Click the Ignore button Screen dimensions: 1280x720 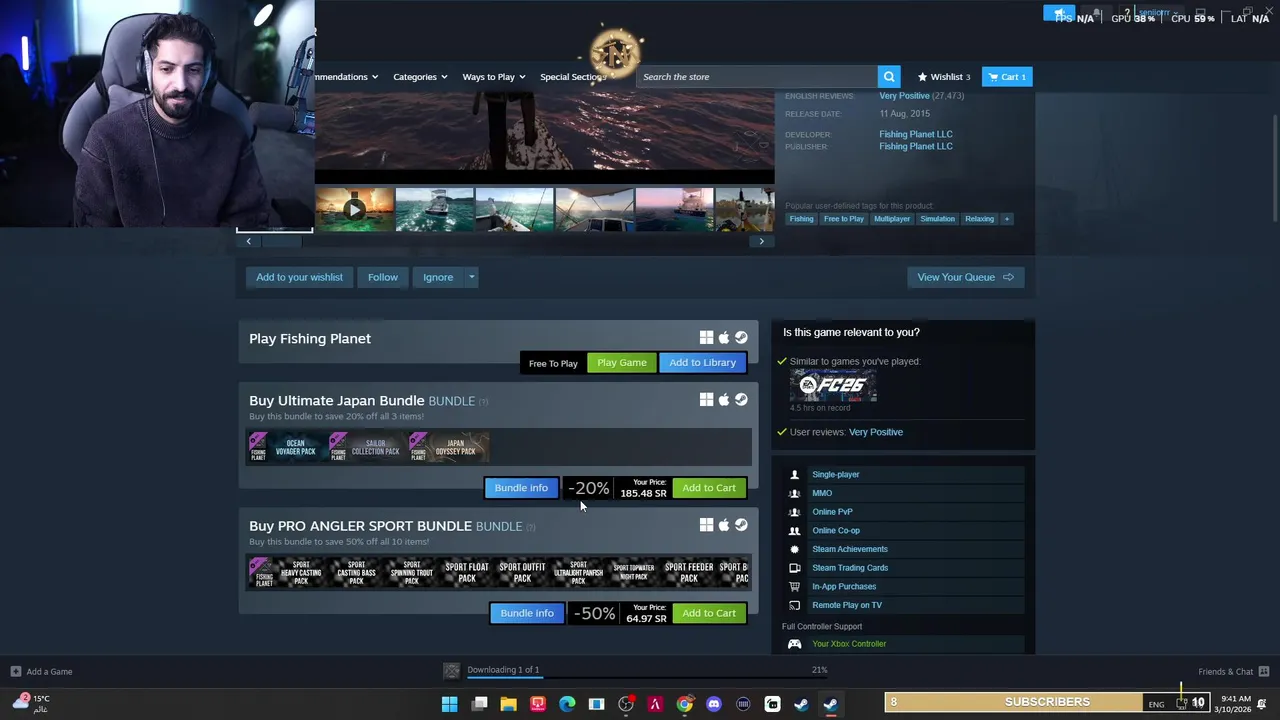pyautogui.click(x=438, y=277)
